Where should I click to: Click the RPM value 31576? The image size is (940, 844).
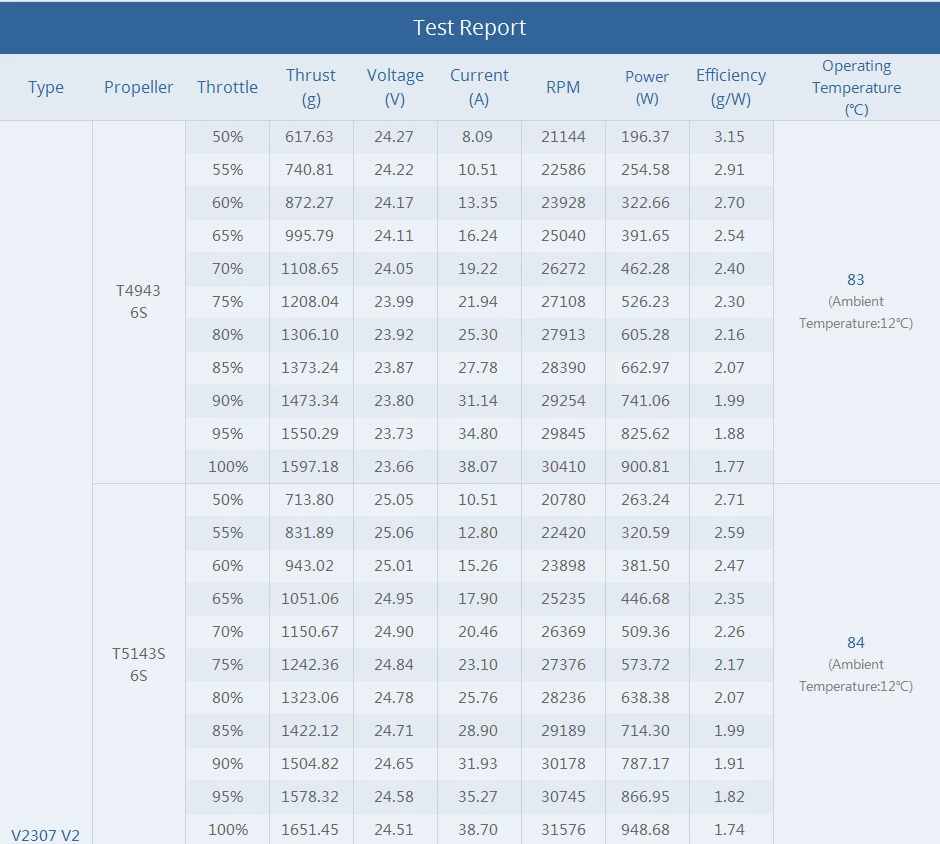[563, 829]
